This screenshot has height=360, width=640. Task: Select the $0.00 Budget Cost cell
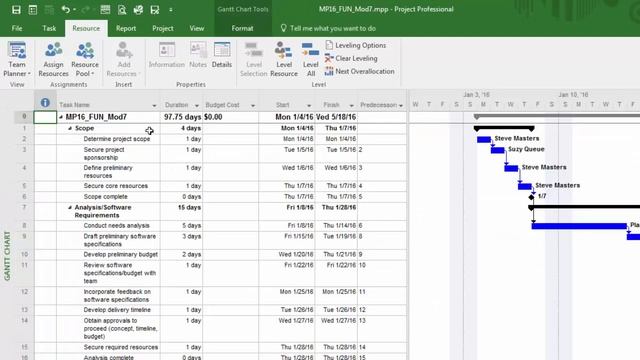click(231, 117)
